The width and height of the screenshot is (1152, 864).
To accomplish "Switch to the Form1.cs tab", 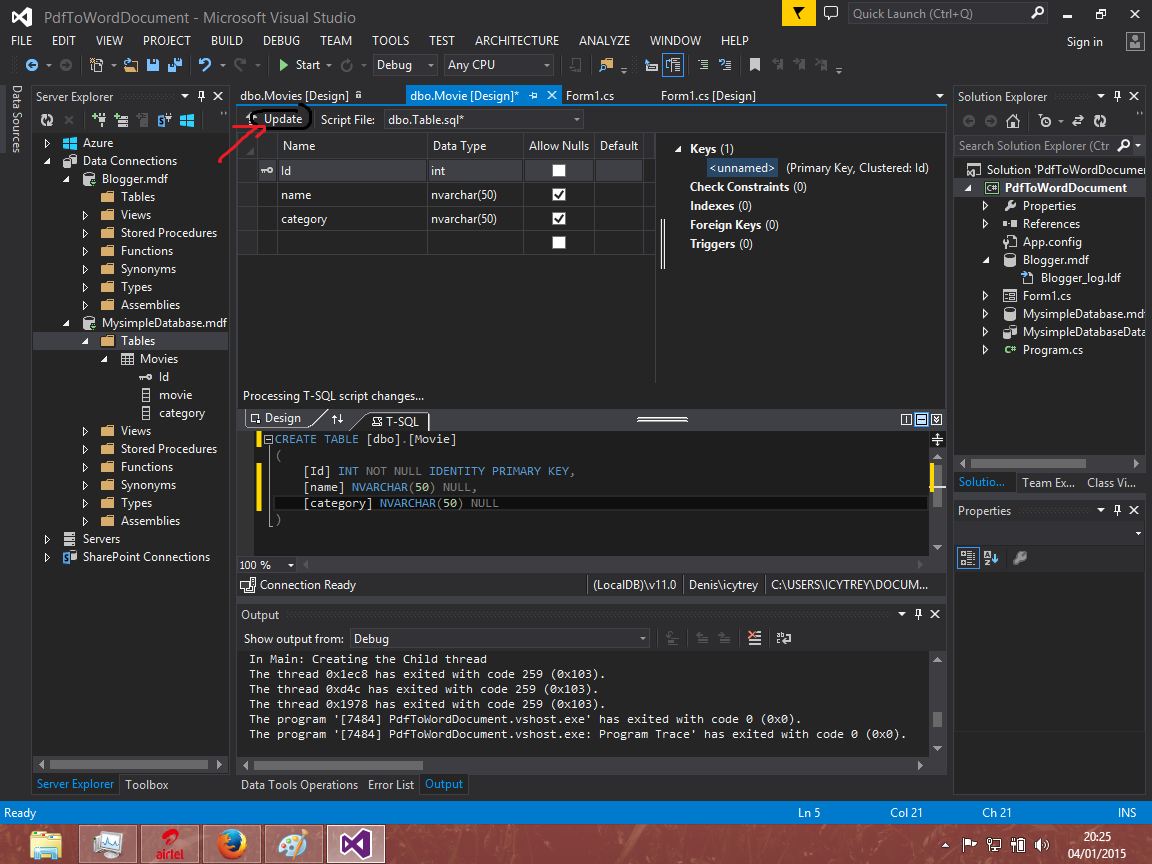I will click(590, 96).
